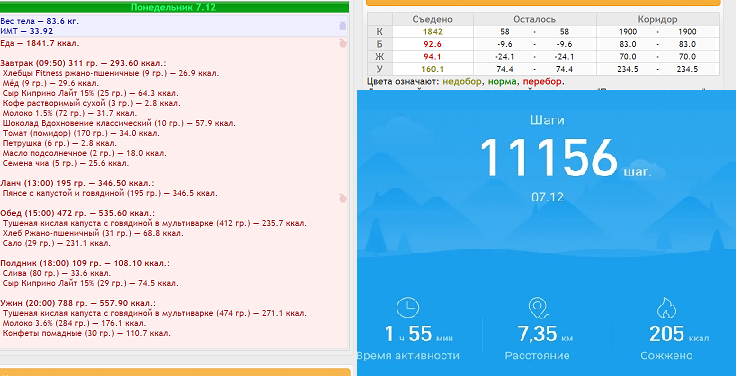Viewport: 736px width, 376px height.
Task: Click Хлеб Ржано-пшеничный entry
Action: (x=93, y=233)
